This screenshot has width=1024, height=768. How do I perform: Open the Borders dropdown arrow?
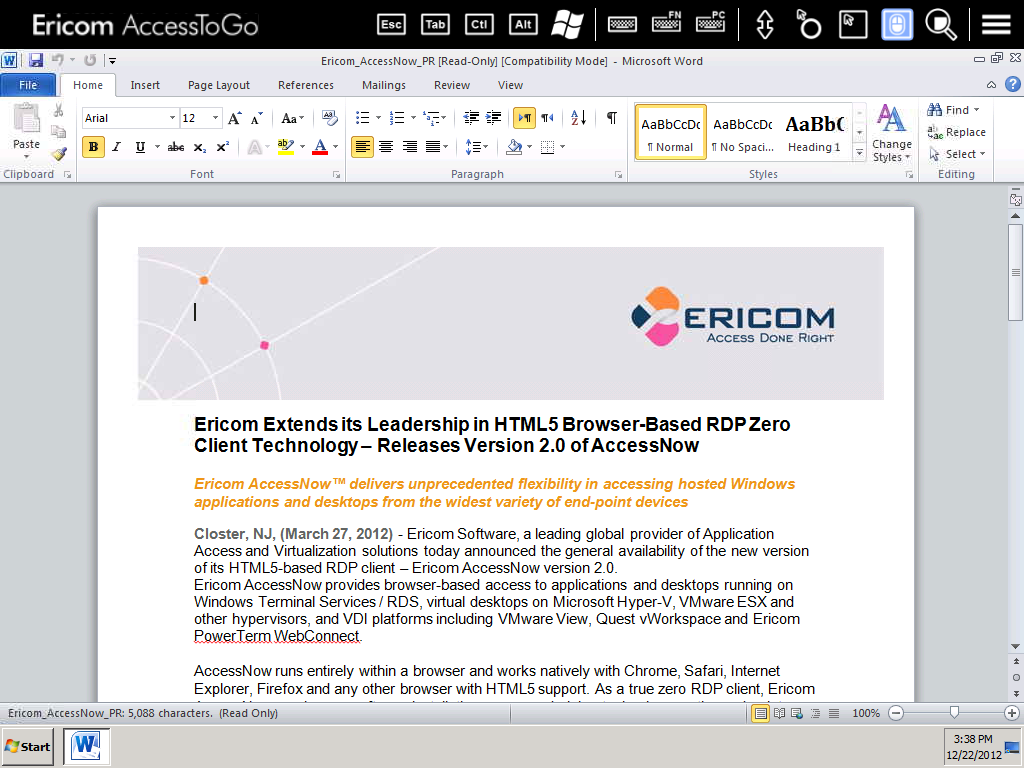[x=562, y=147]
